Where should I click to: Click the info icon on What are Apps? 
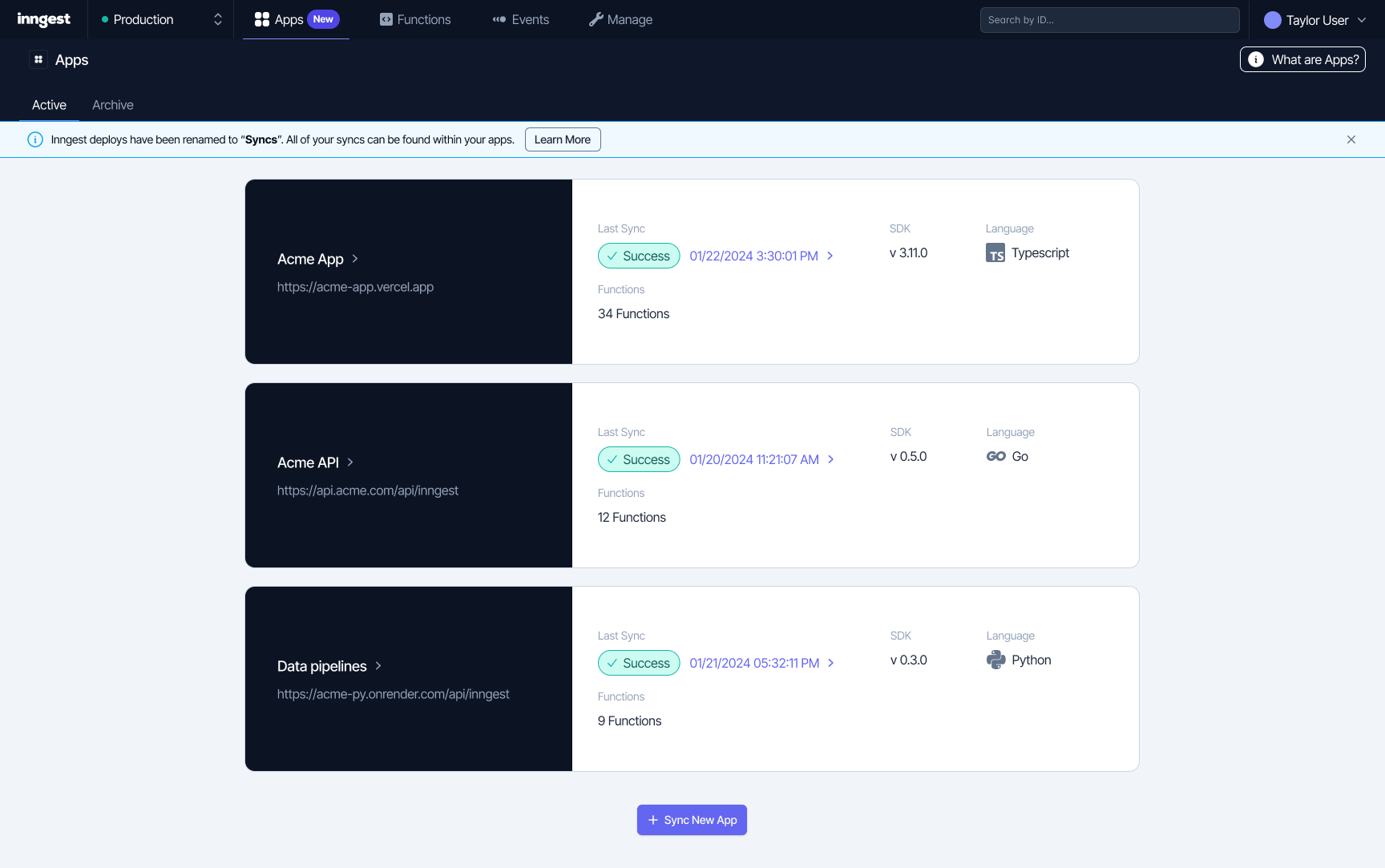[x=1255, y=59]
